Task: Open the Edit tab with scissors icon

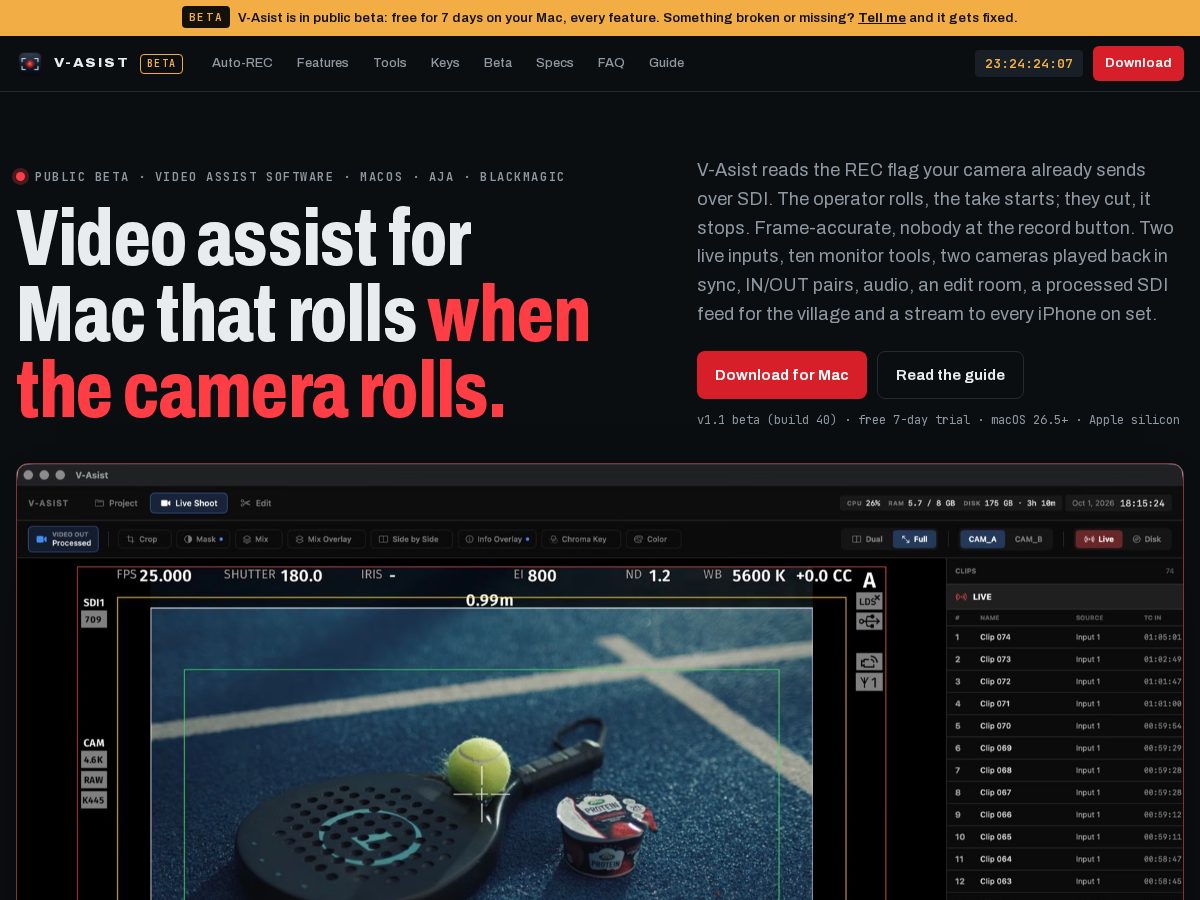Action: (256, 503)
